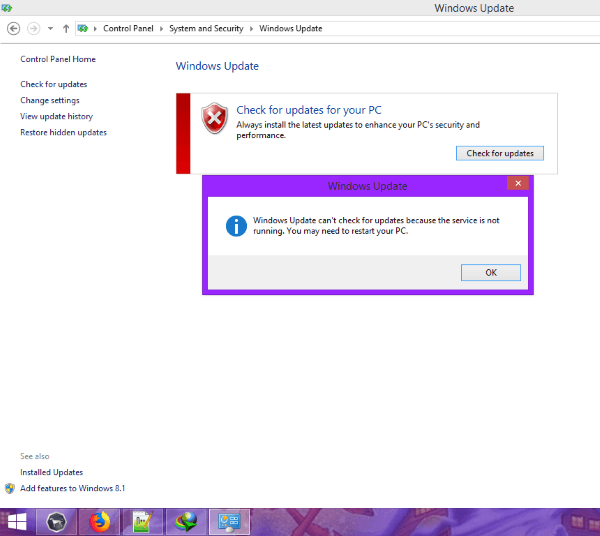Screen dimensions: 600x536
Task: Click the blue information icon in dialog
Action: pyautogui.click(x=236, y=224)
